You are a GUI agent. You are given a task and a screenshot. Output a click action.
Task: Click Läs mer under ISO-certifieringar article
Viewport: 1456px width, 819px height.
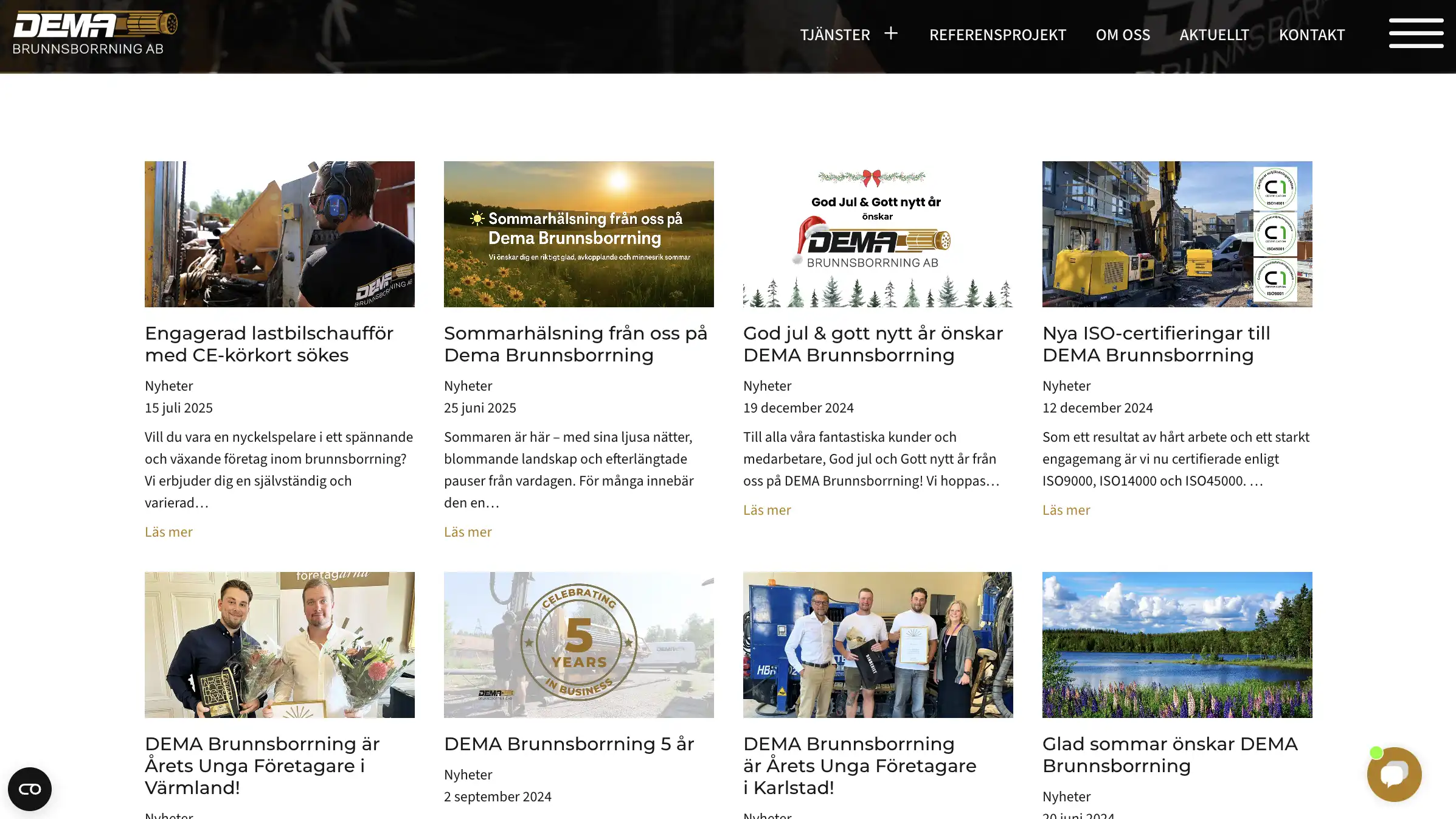(1066, 510)
